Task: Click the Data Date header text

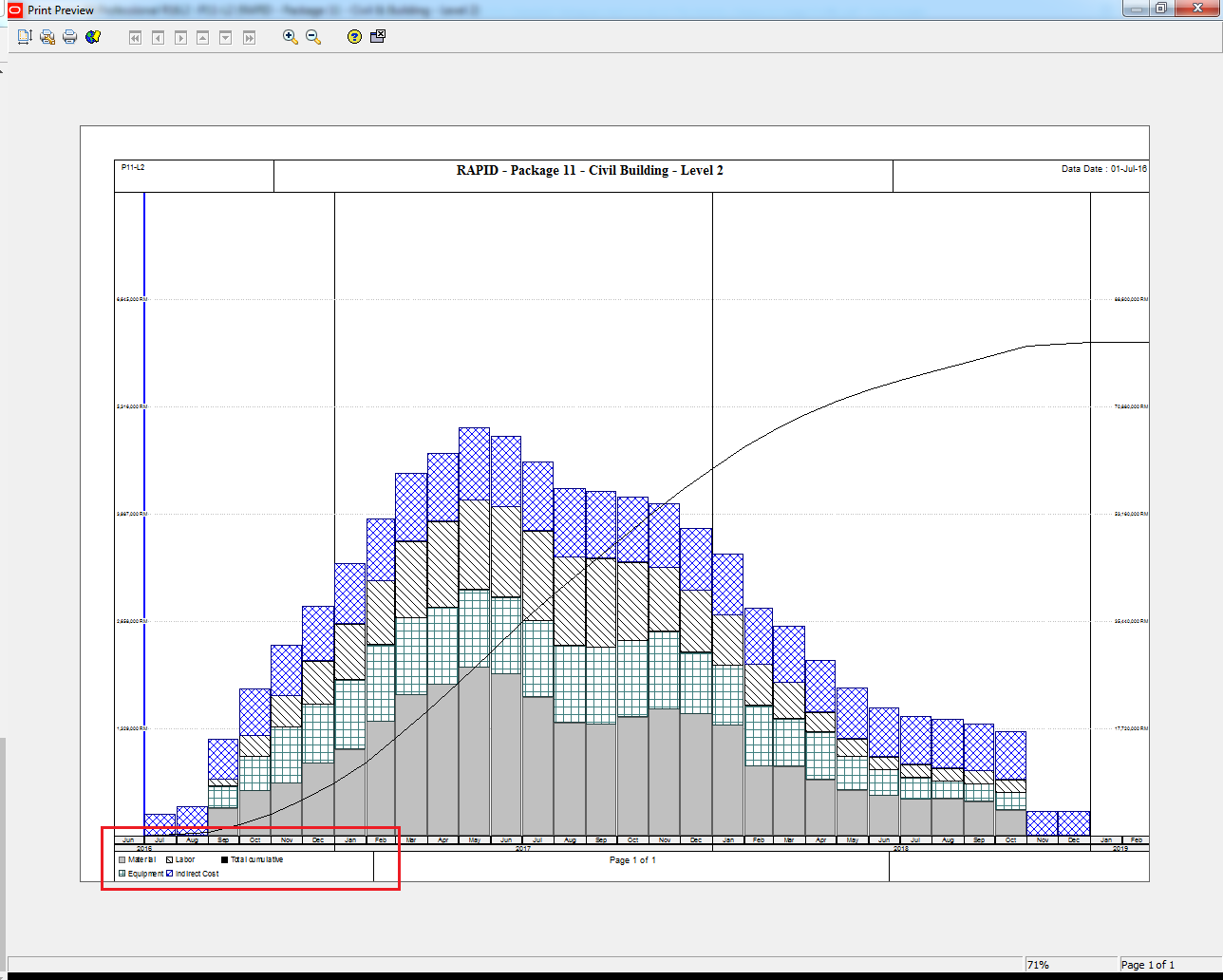Action: click(x=1103, y=169)
